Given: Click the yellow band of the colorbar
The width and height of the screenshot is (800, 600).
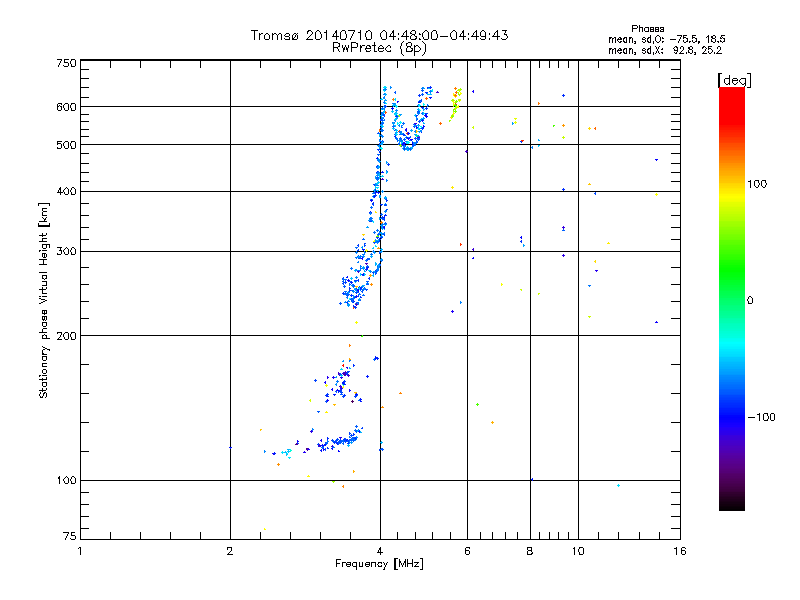Looking at the screenshot, I should tap(732, 196).
